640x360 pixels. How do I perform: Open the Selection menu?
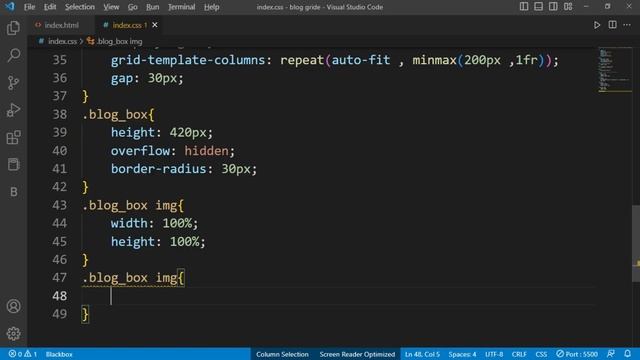click(80, 7)
